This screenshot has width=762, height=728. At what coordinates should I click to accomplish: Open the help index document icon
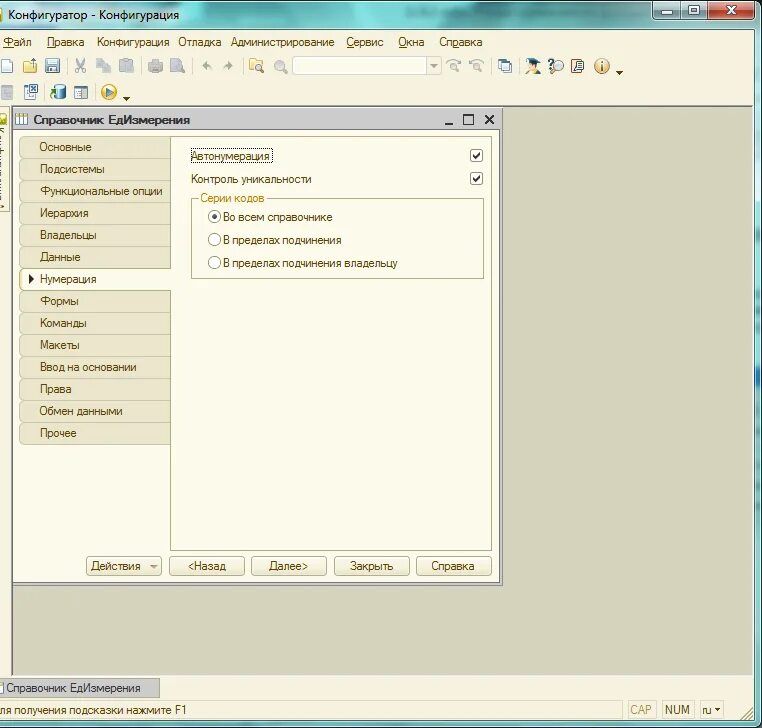click(x=578, y=66)
